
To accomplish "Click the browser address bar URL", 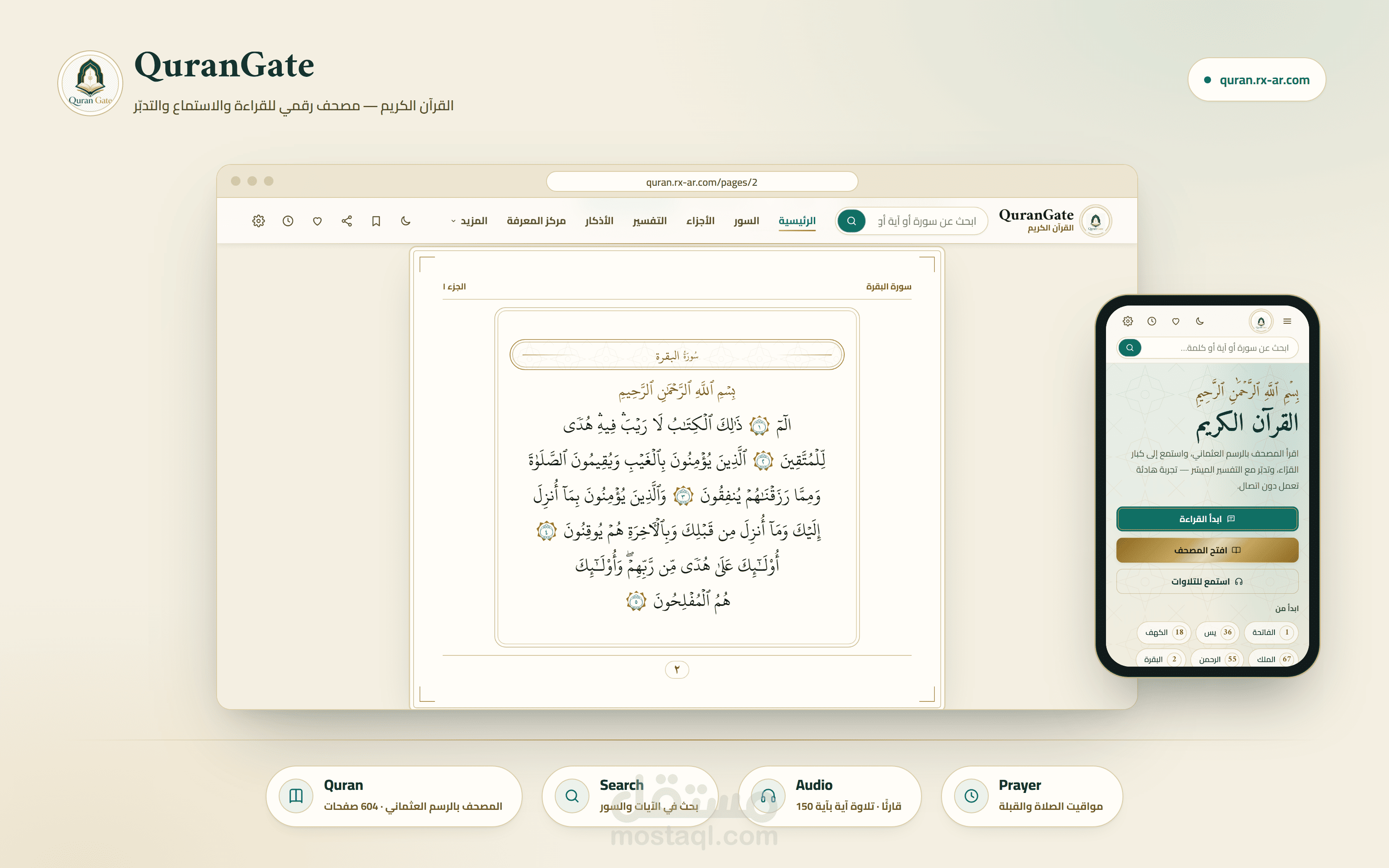I will click(x=701, y=182).
